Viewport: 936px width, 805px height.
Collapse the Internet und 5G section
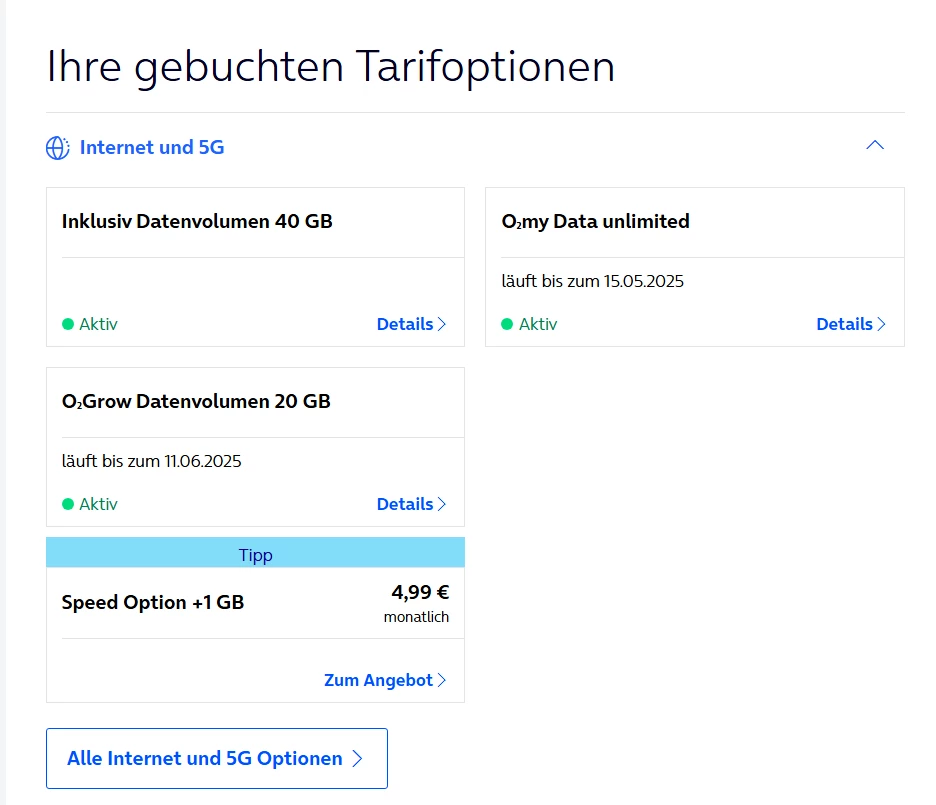[x=875, y=146]
